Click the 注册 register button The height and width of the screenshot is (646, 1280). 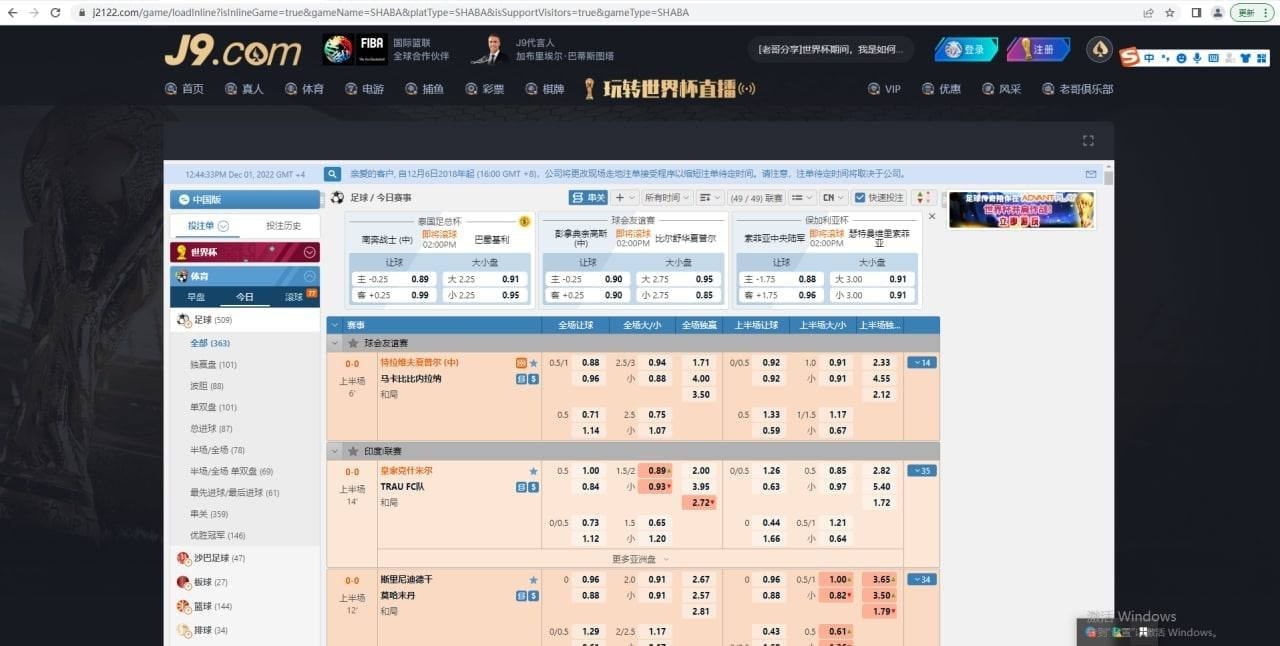click(1037, 49)
